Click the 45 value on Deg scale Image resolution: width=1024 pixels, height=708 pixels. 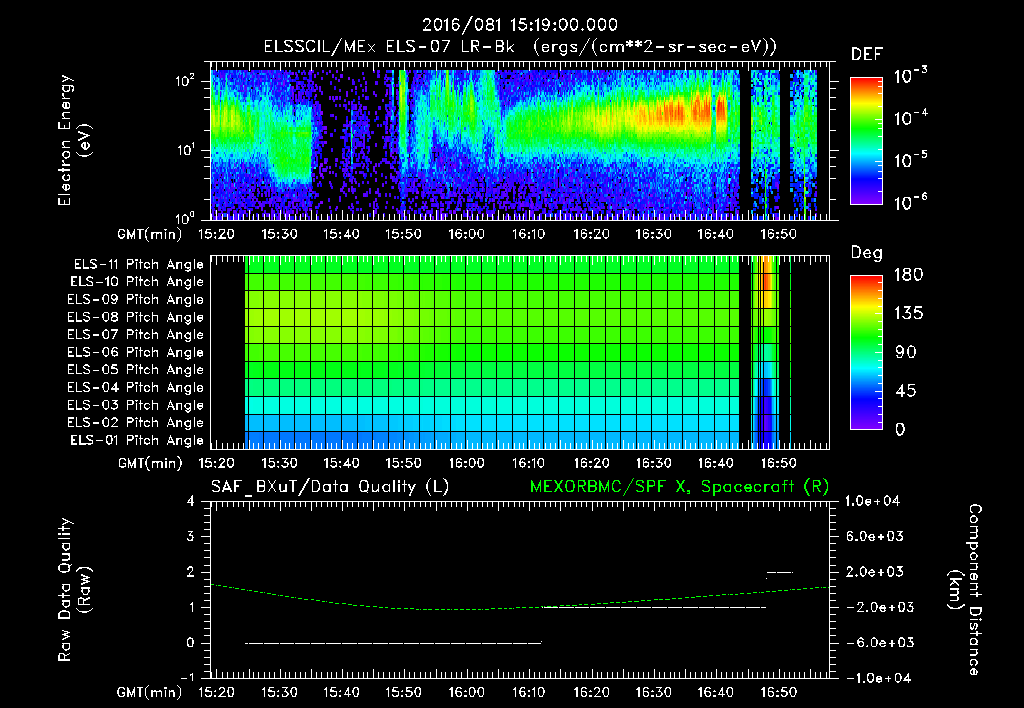tap(906, 391)
